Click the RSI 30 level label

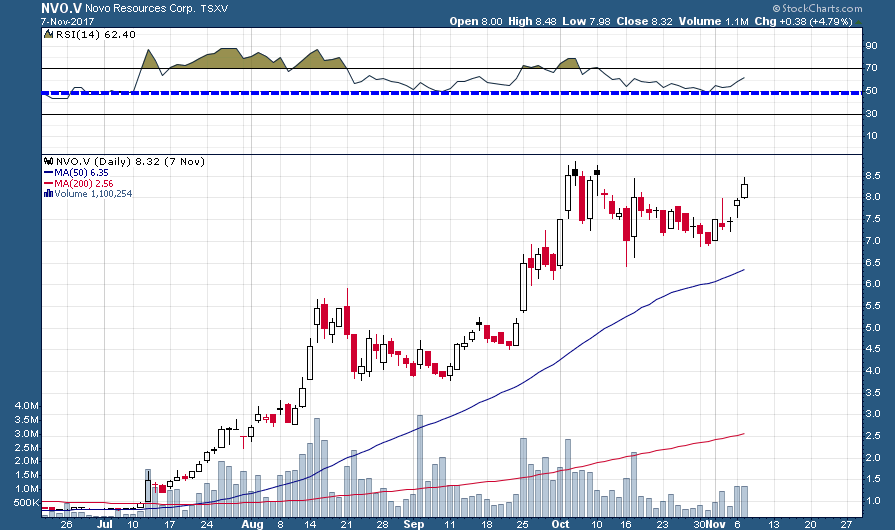click(x=871, y=114)
